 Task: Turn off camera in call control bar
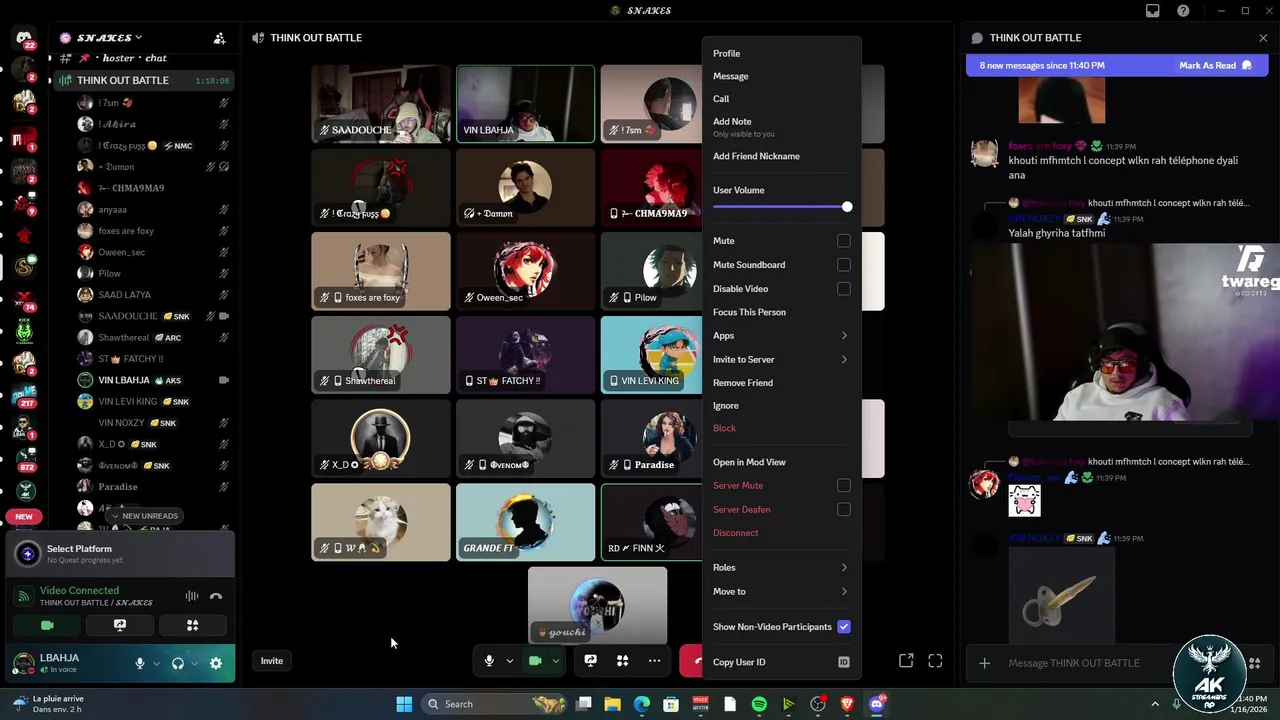[535, 661]
